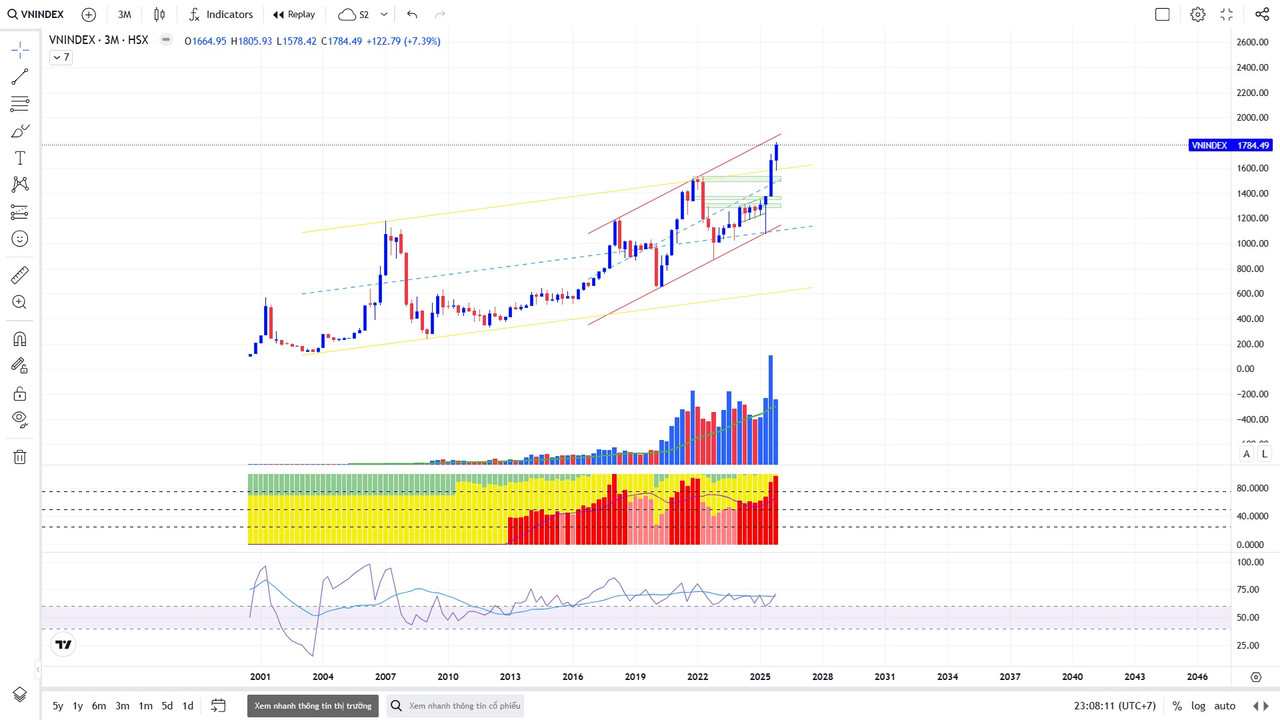This screenshot has height=720, width=1280.
Task: Click Xem nhanh thông tin thị trường button
Action: [313, 706]
